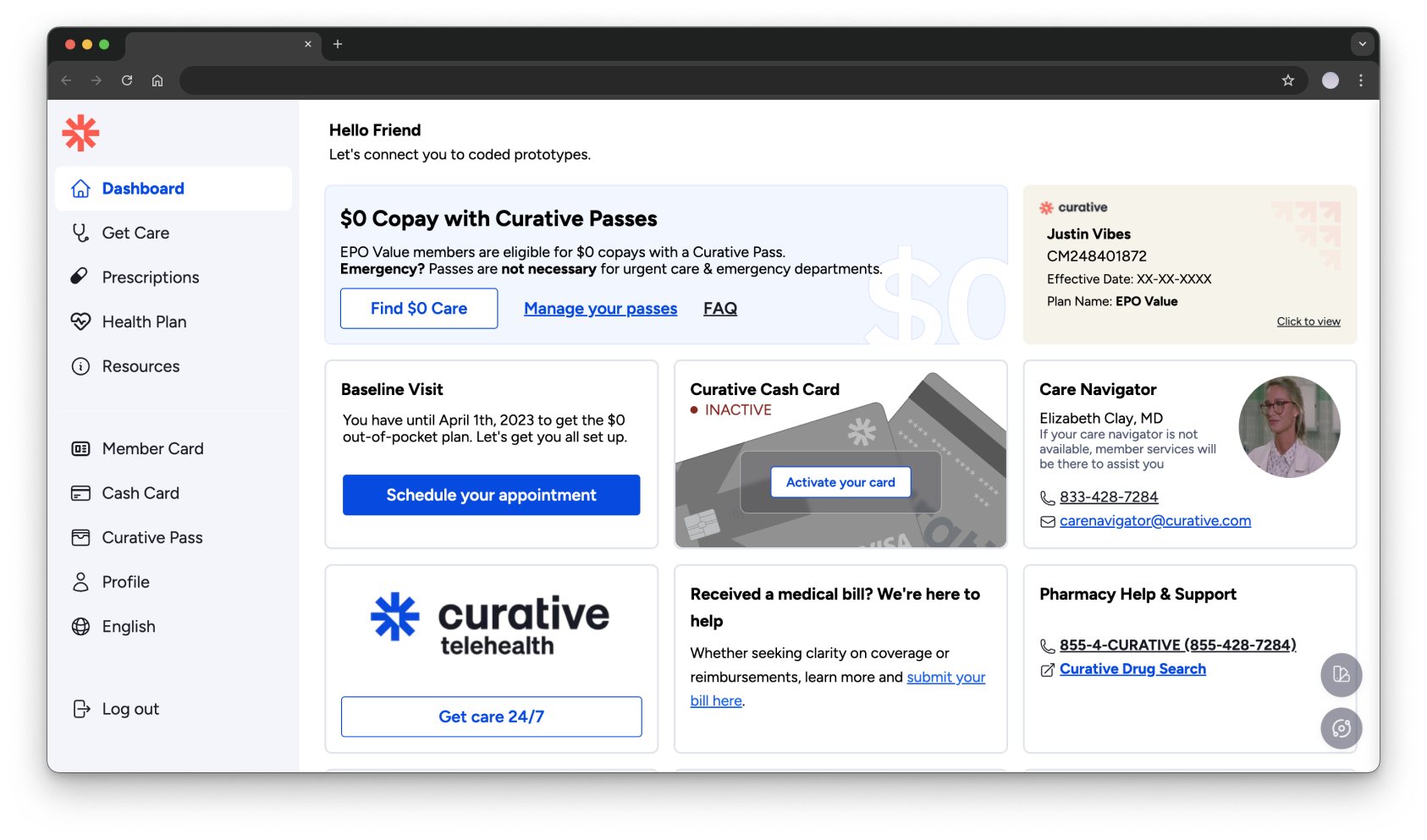Open the Dashboard sidebar item
This screenshot has height=840, width=1427.
pyautogui.click(x=174, y=189)
